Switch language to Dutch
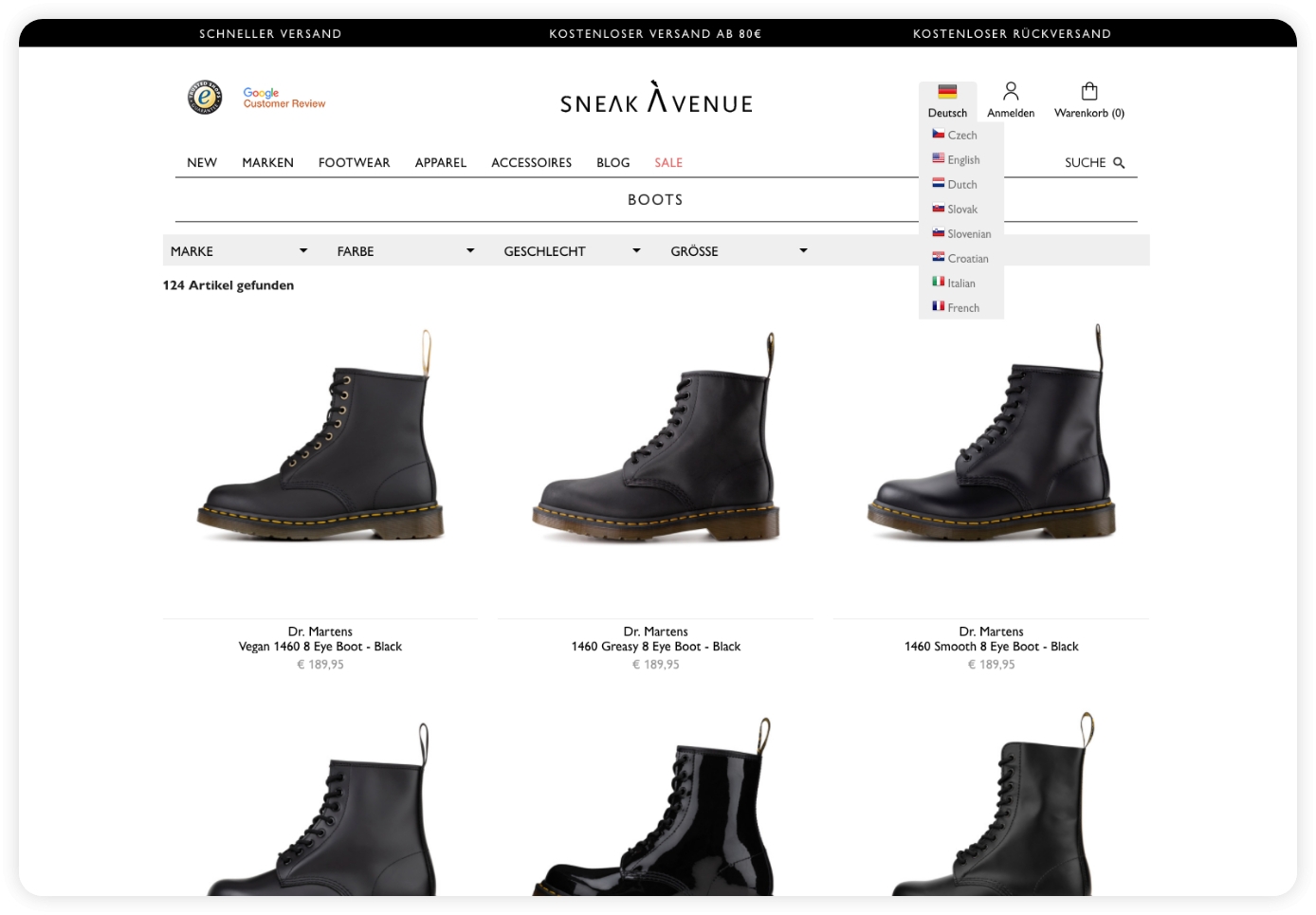The height and width of the screenshot is (915, 1316). coord(962,185)
